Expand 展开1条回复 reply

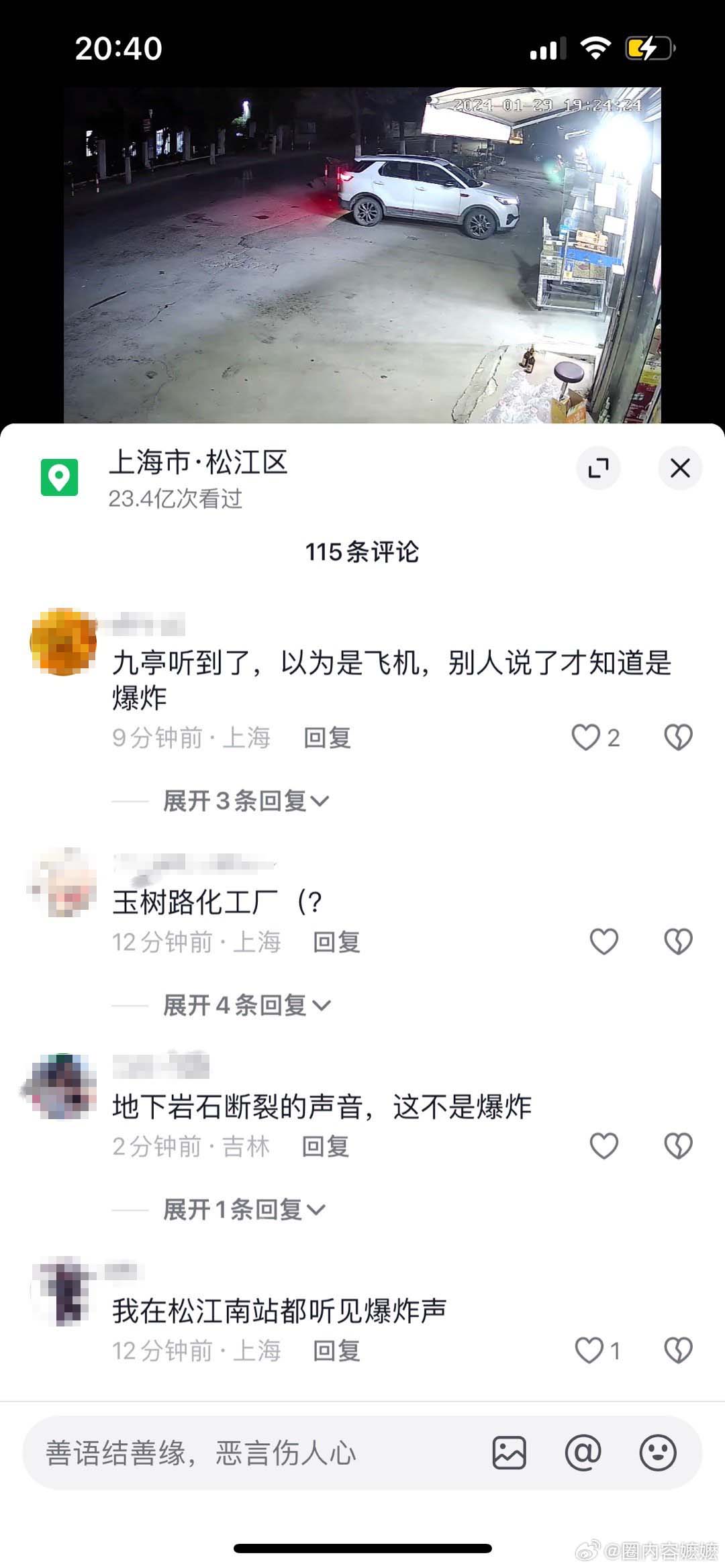point(244,1209)
